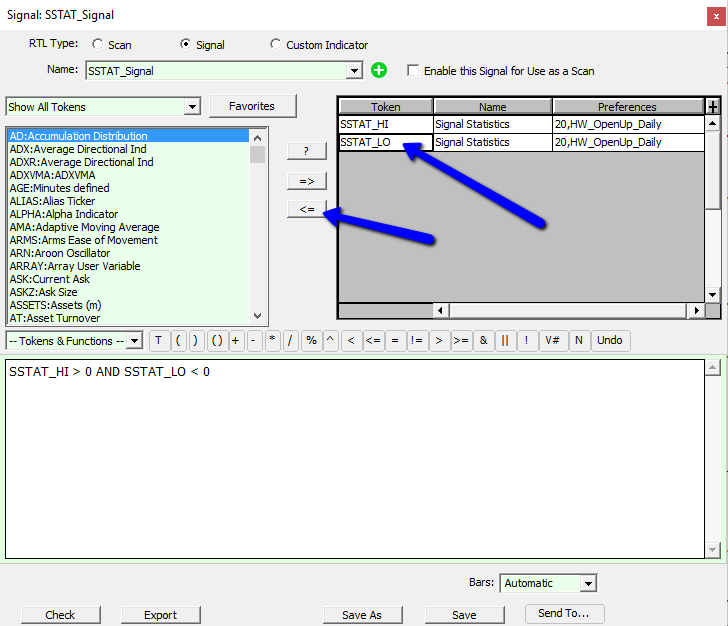The image size is (728, 626).
Task: Insert the plus operator
Action: pos(236,340)
